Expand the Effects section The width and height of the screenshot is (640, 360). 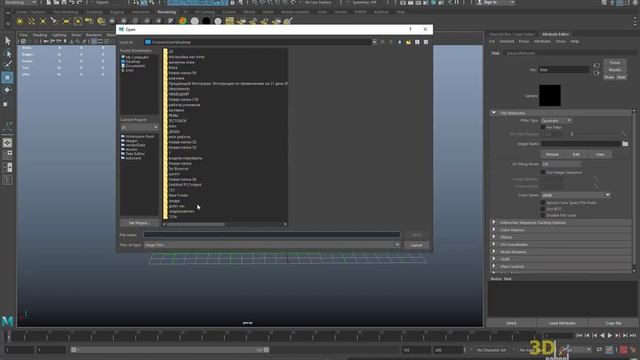(x=494, y=237)
